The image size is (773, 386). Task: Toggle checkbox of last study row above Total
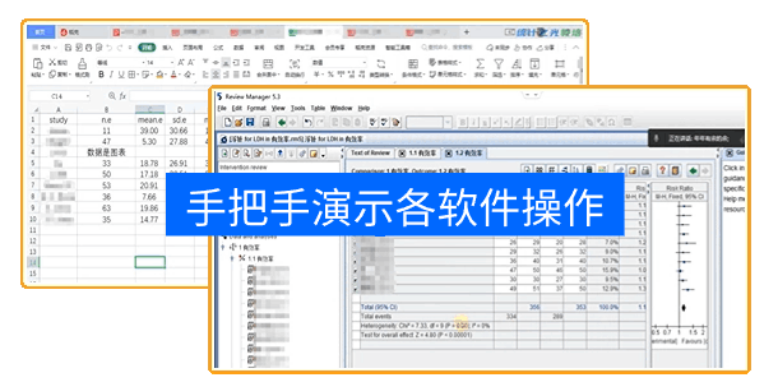pos(356,288)
